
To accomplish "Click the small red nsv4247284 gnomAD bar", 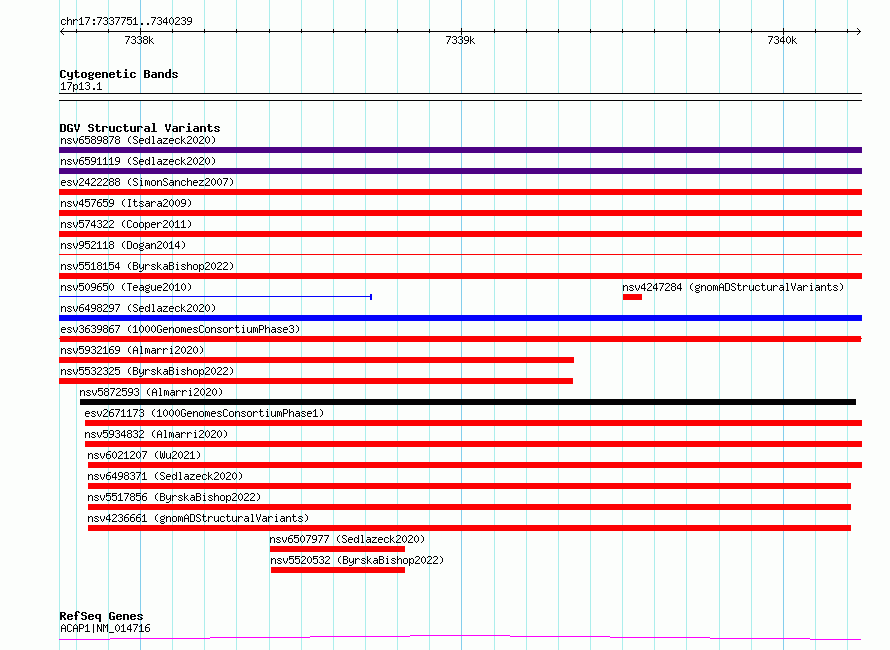I will click(632, 297).
